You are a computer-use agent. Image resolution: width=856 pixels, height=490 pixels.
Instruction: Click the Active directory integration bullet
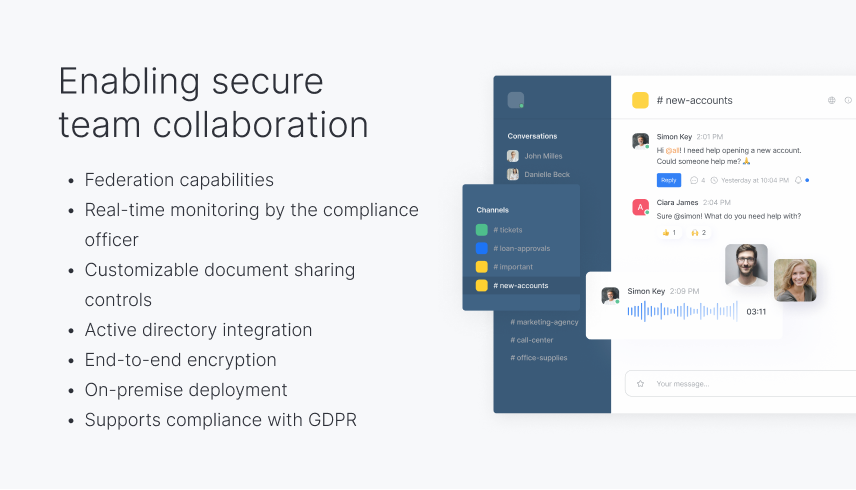198,330
